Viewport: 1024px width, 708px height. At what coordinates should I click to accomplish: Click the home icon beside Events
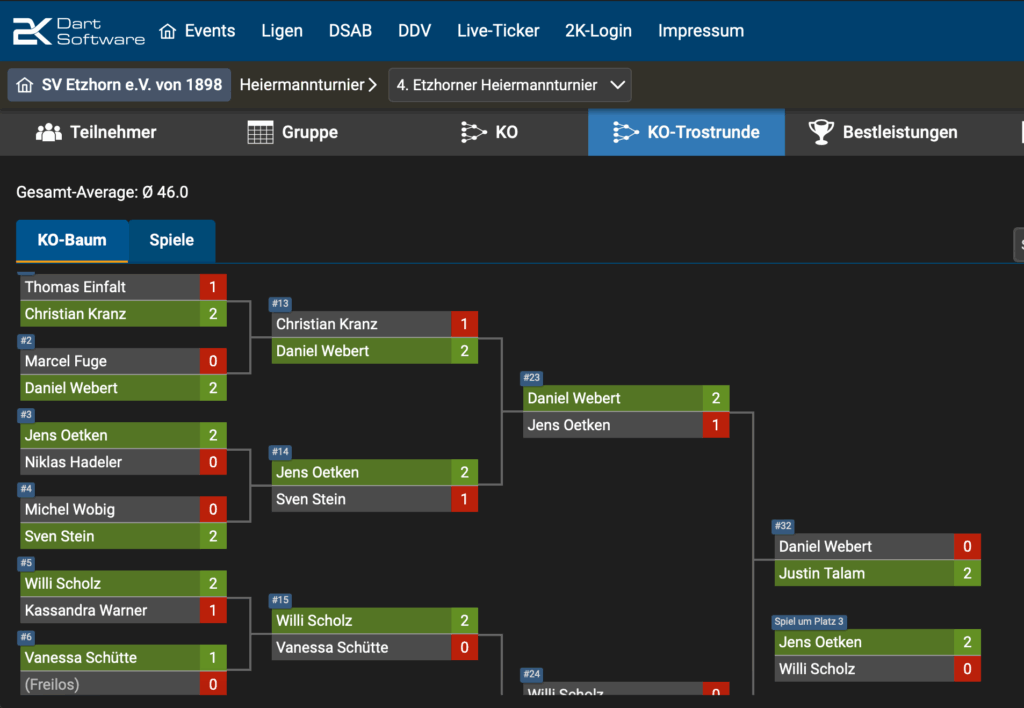pyautogui.click(x=168, y=31)
